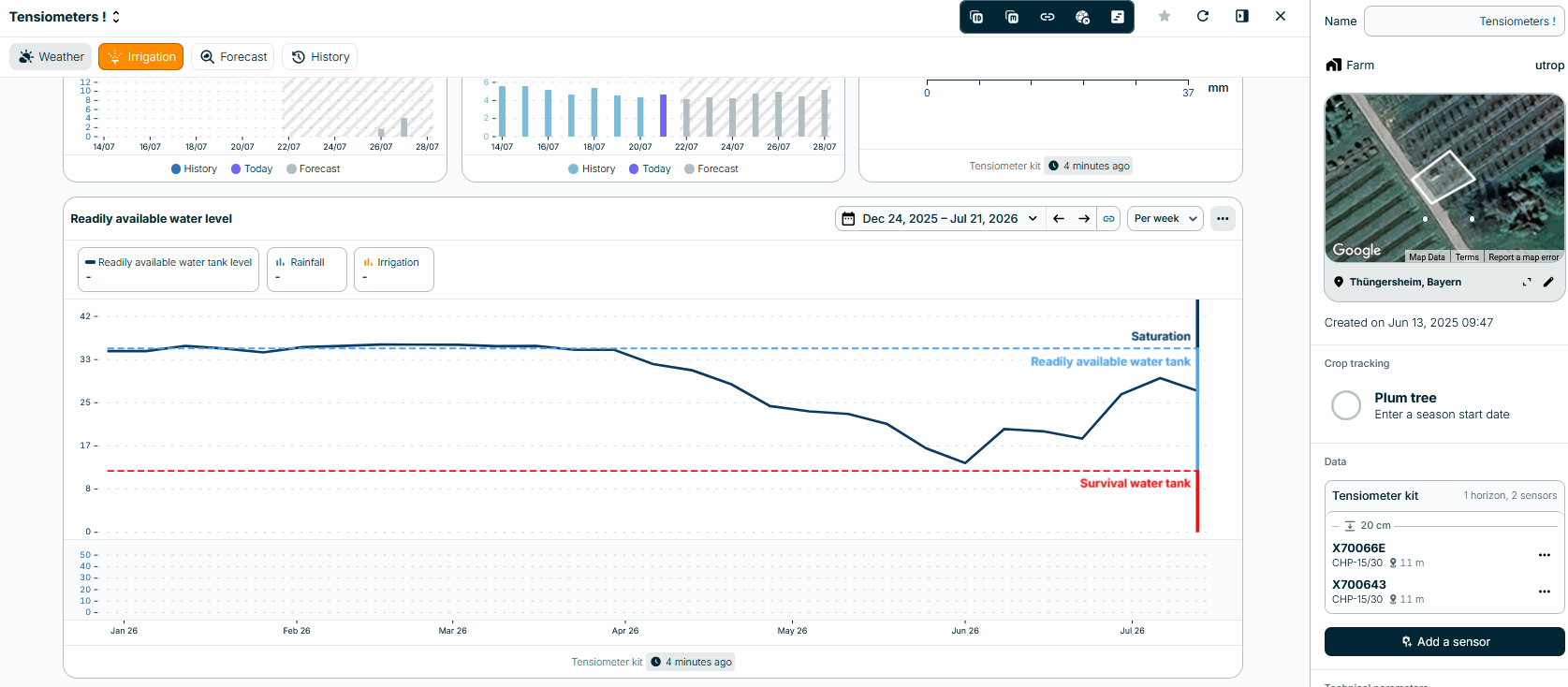
Task: Open the globe external link icon
Action: pos(1082,17)
